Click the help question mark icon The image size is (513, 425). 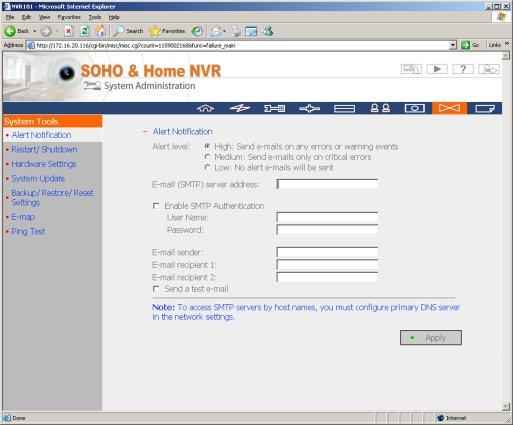coord(463,69)
